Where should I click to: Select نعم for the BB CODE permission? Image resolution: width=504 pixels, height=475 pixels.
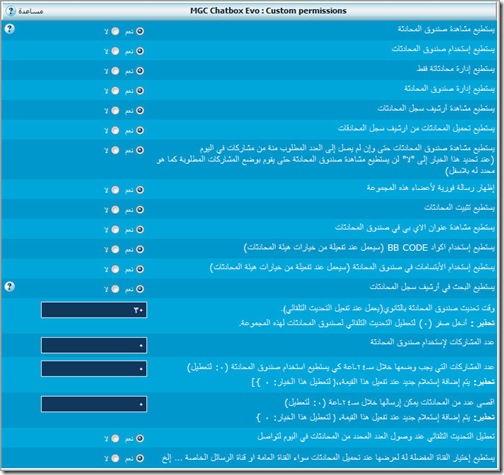point(140,249)
